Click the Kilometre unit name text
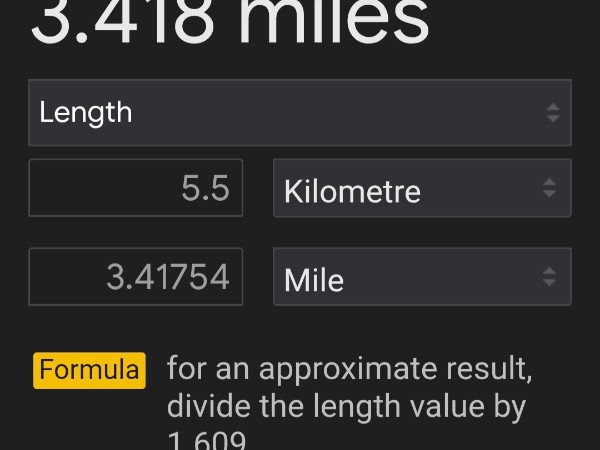 click(x=352, y=190)
